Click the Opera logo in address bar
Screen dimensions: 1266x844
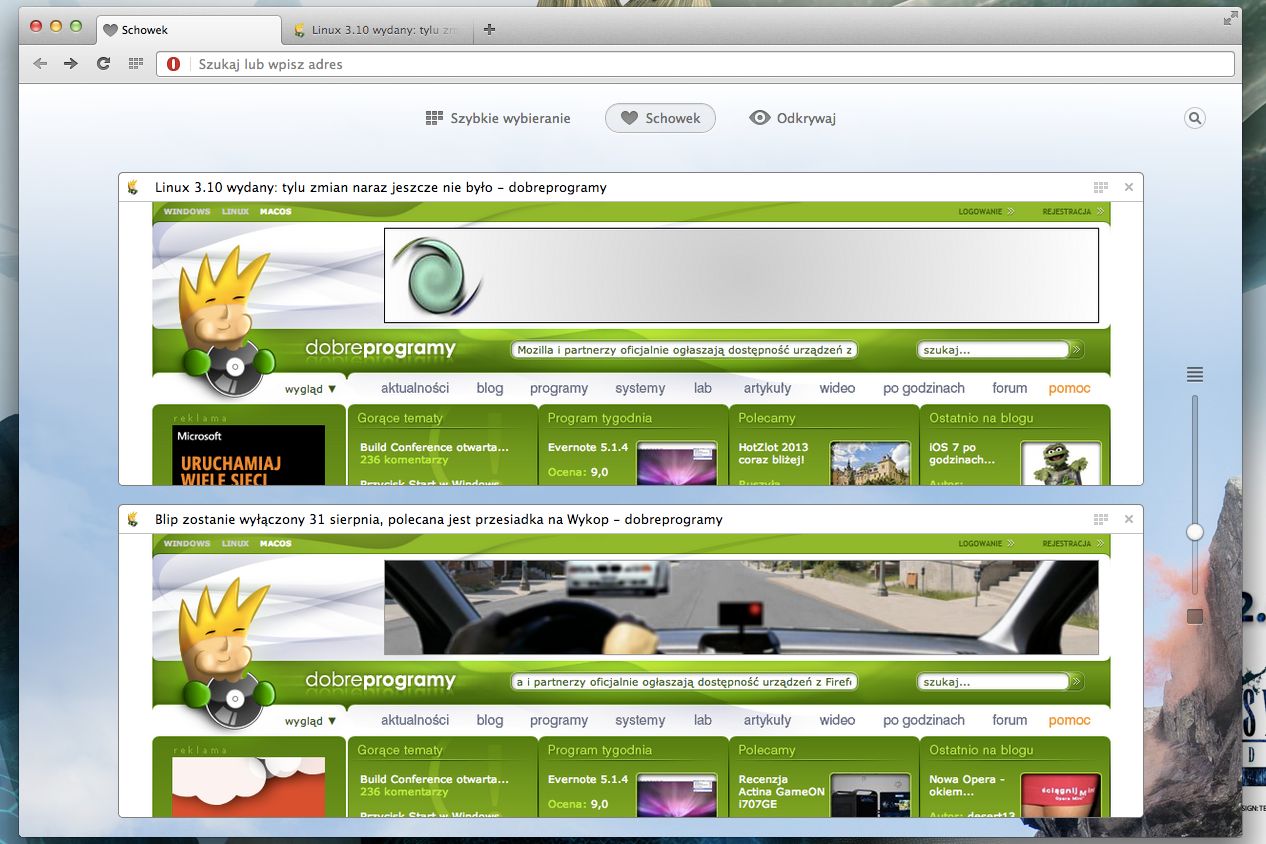coord(173,64)
